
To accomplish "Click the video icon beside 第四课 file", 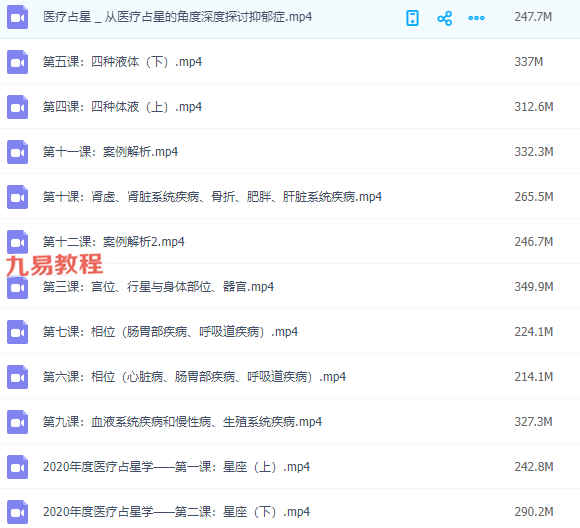I will [17, 107].
